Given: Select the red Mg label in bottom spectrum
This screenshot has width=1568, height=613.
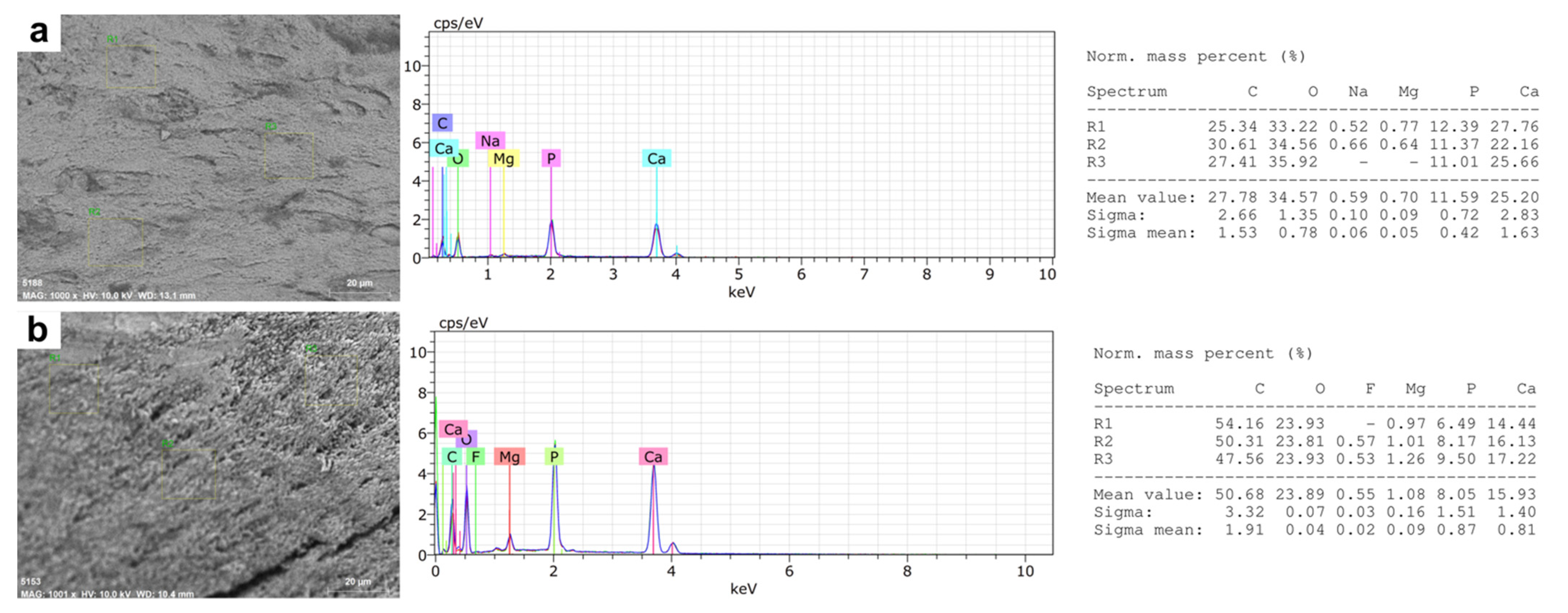Looking at the screenshot, I should (x=509, y=456).
